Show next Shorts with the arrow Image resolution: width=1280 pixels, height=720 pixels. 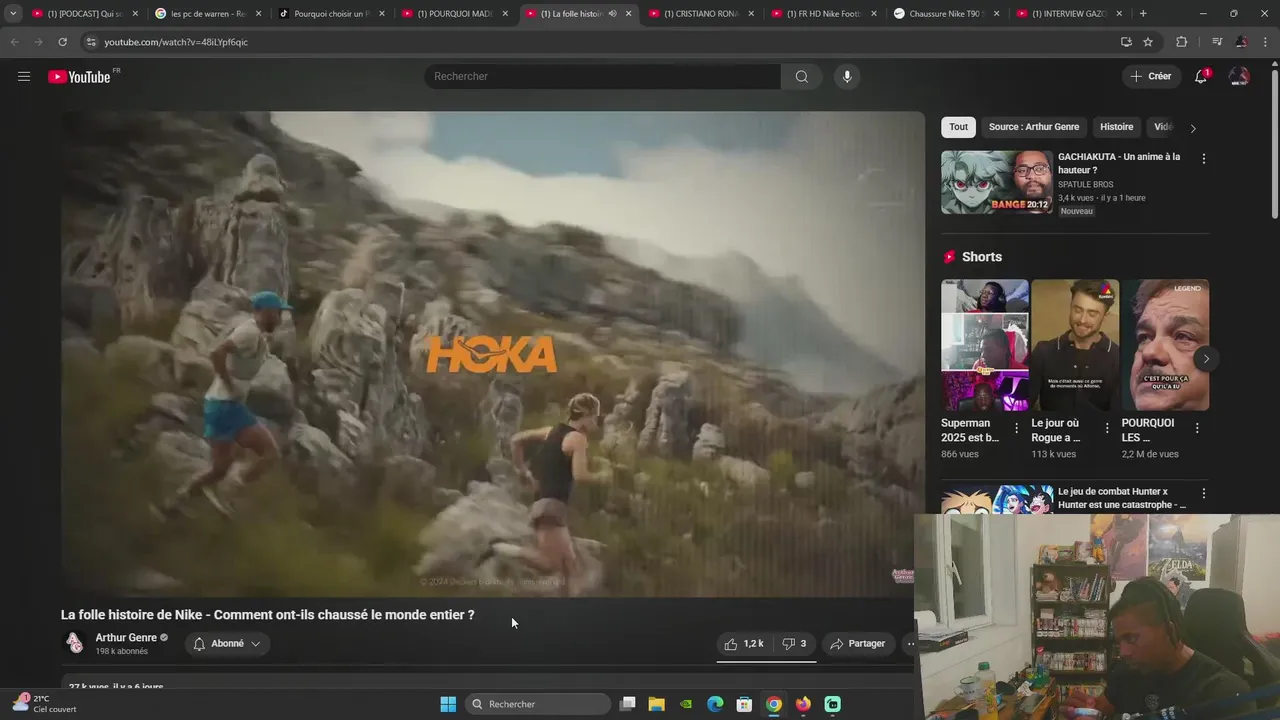pos(1206,359)
